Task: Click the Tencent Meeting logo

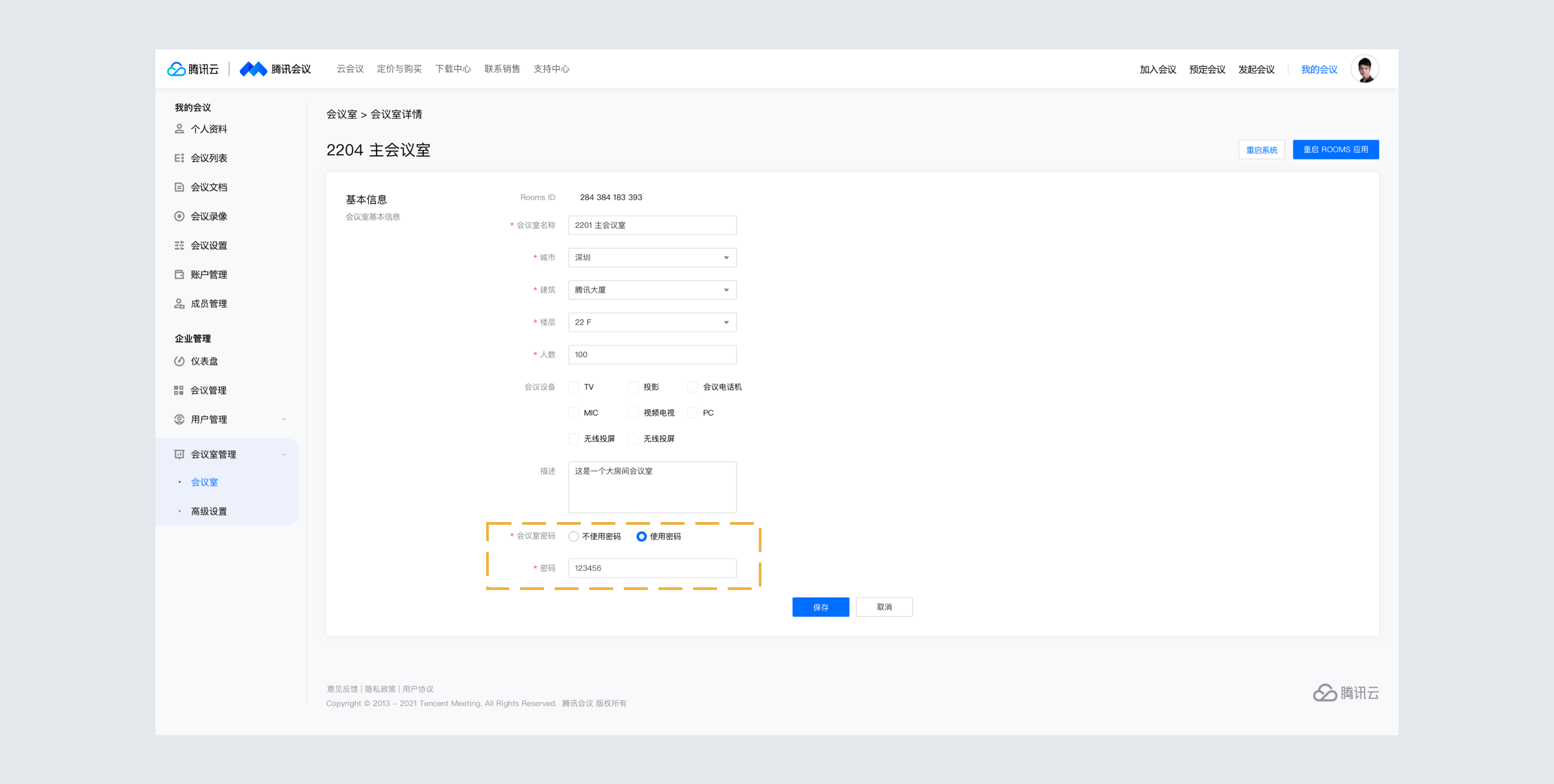Action: click(x=275, y=69)
